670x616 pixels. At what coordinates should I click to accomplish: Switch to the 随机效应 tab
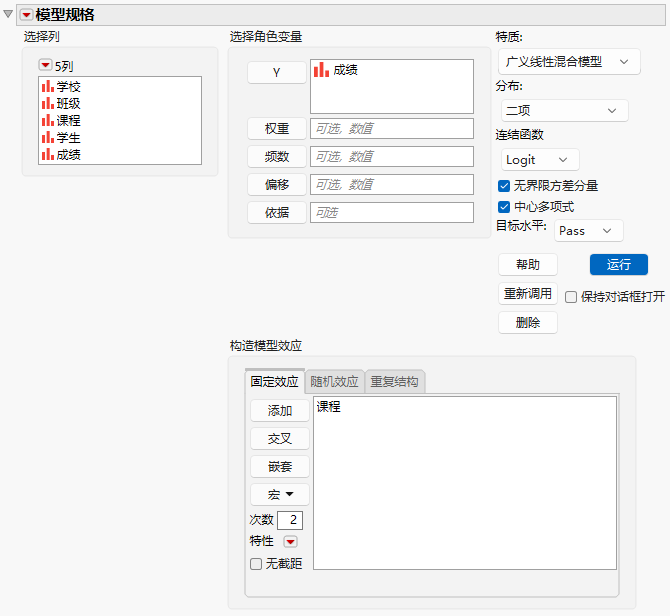pos(334,381)
